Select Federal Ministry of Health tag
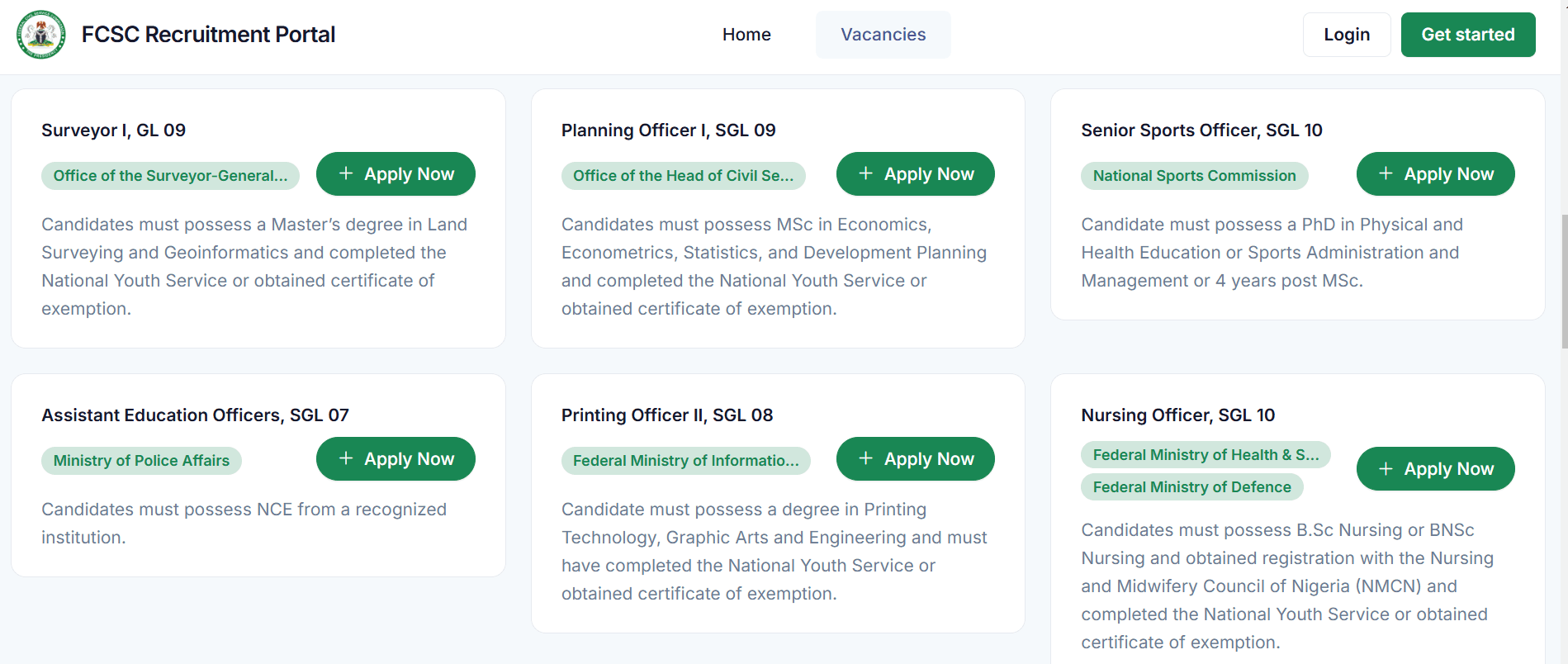Viewport: 1568px width, 664px height. pos(1205,455)
